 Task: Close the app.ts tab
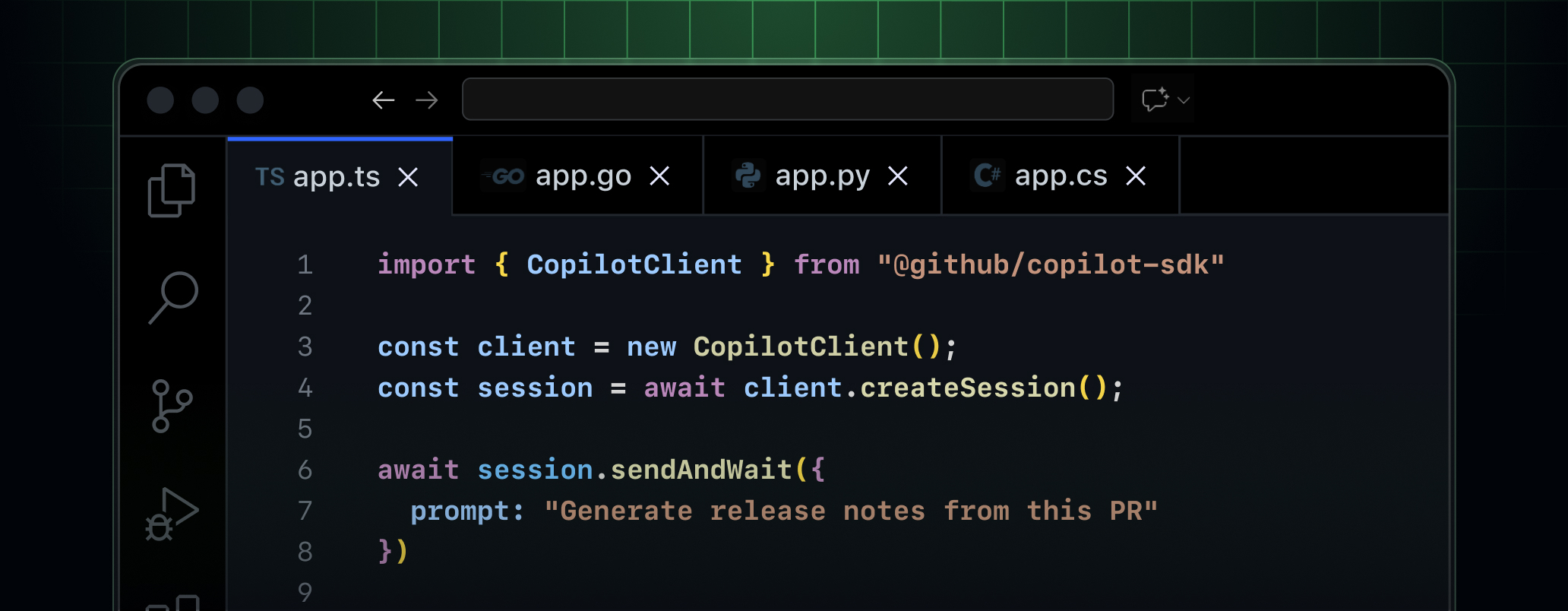(408, 177)
